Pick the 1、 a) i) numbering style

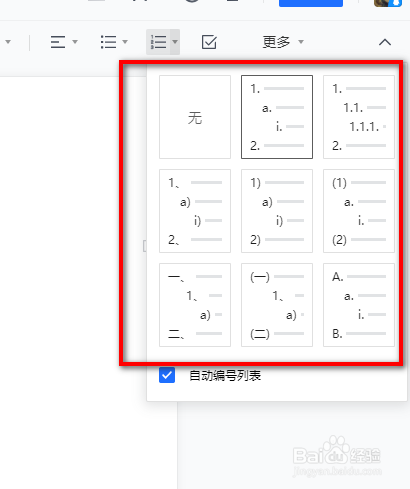[x=195, y=211]
